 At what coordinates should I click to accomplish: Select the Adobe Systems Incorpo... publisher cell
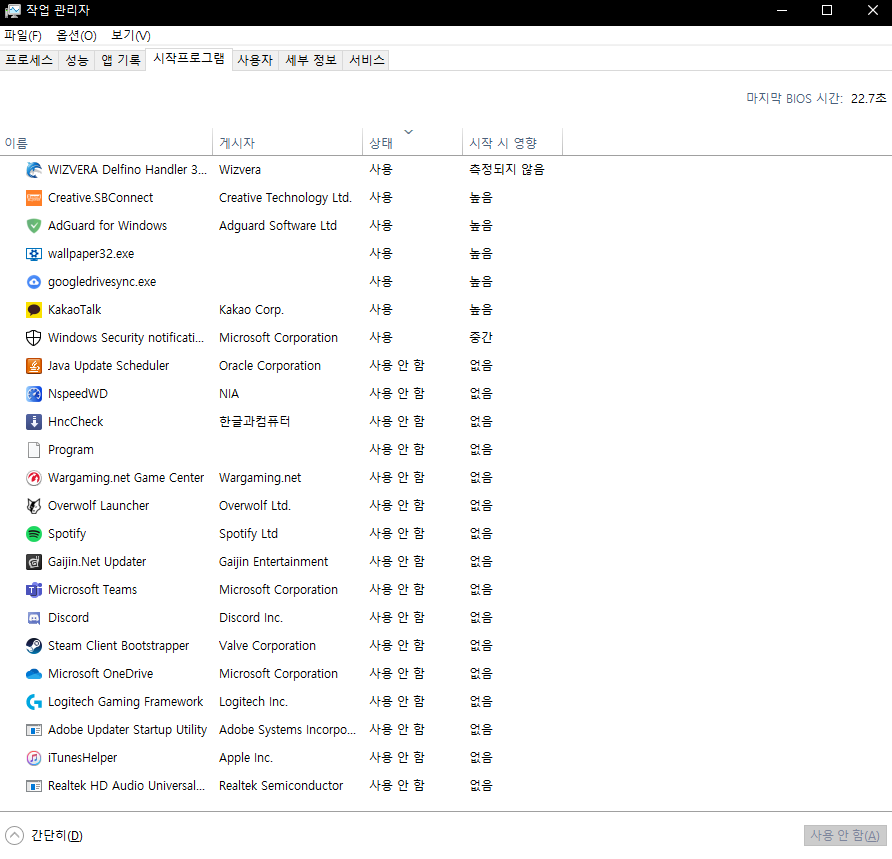pyautogui.click(x=287, y=729)
